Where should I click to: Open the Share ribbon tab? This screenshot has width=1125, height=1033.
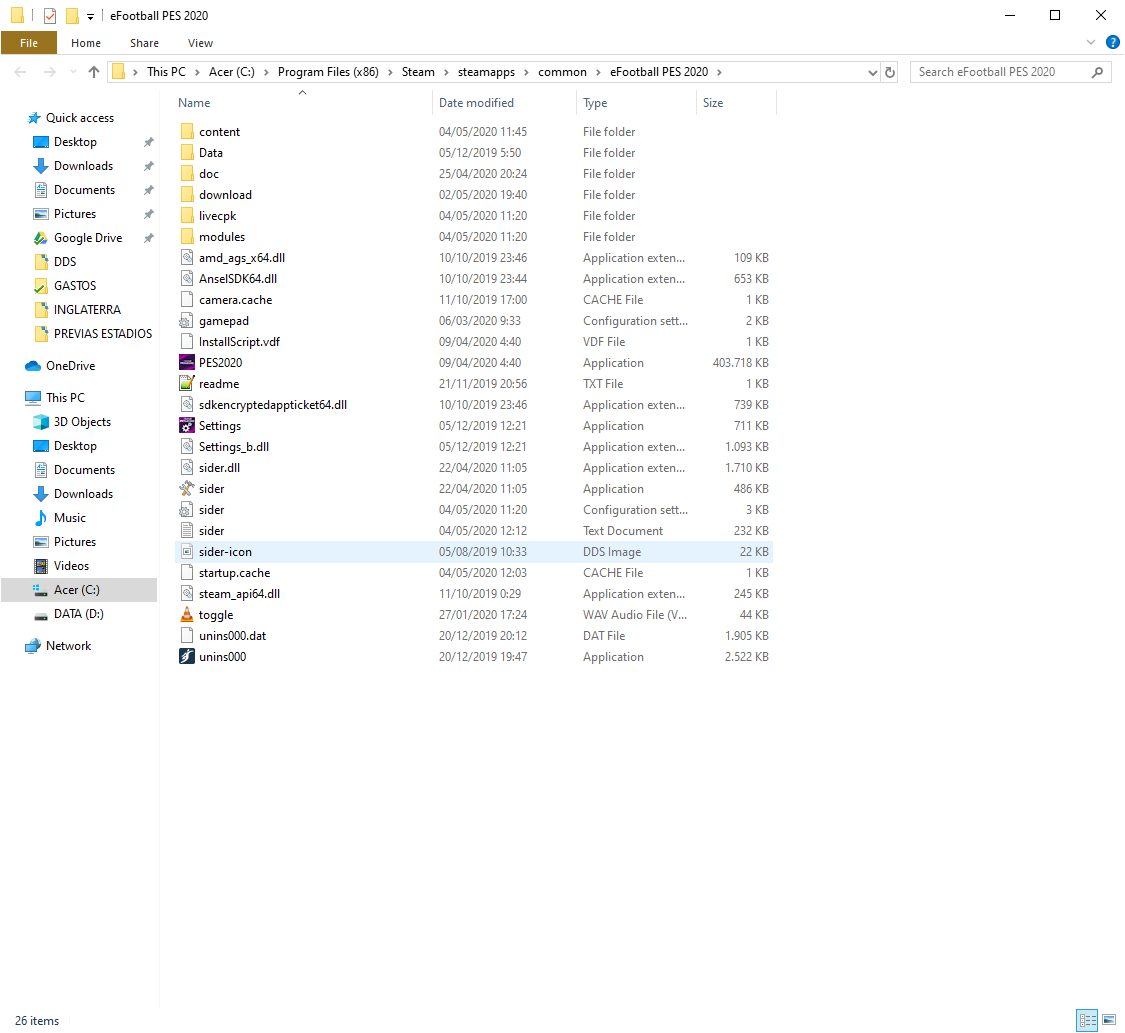point(144,43)
